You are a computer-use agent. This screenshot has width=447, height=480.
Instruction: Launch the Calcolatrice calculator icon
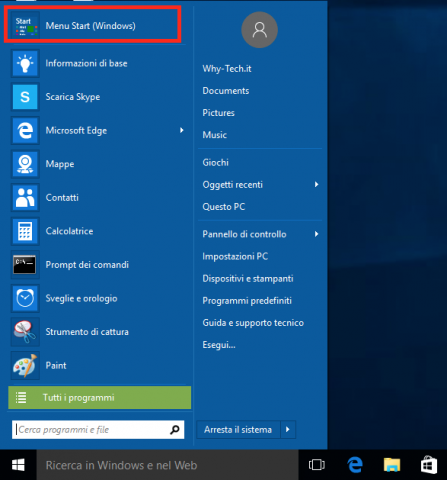click(x=25, y=231)
